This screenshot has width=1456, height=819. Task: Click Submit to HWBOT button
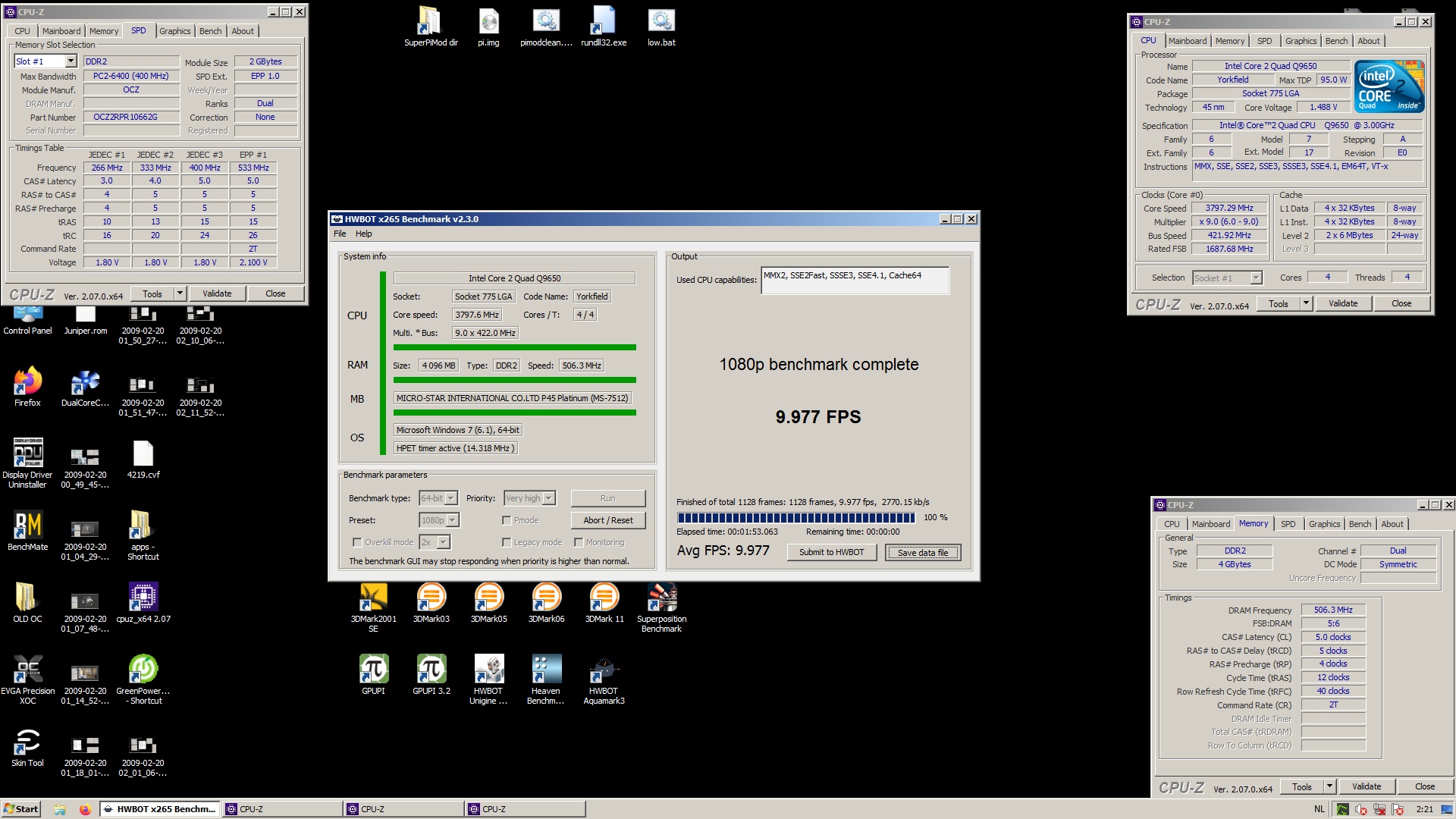tap(831, 552)
